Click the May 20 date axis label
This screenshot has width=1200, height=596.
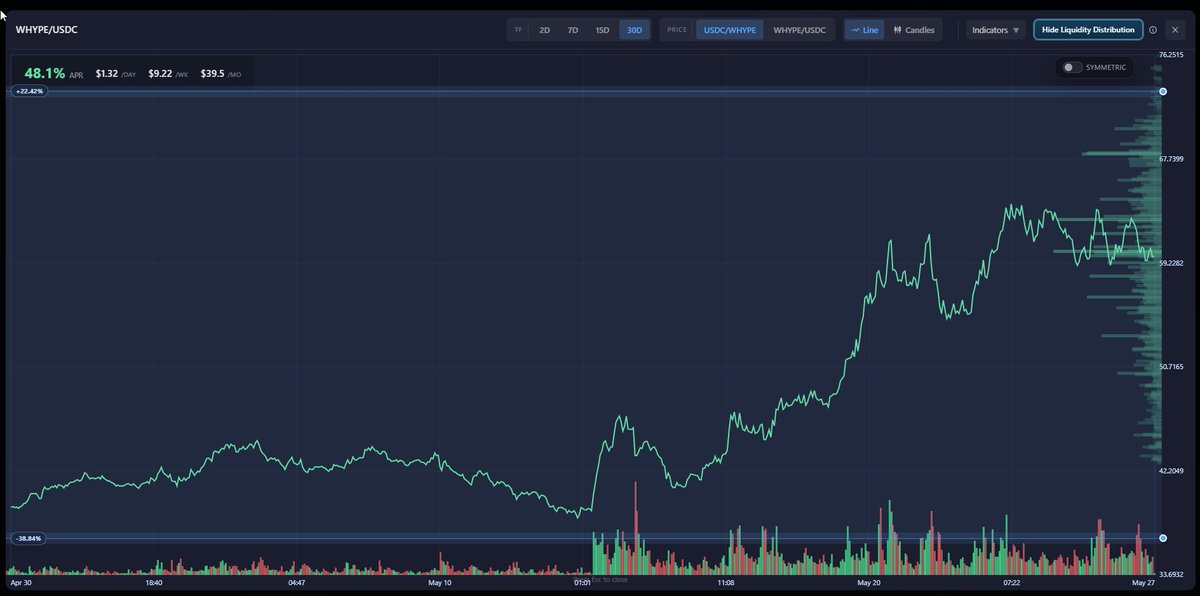(x=869, y=582)
